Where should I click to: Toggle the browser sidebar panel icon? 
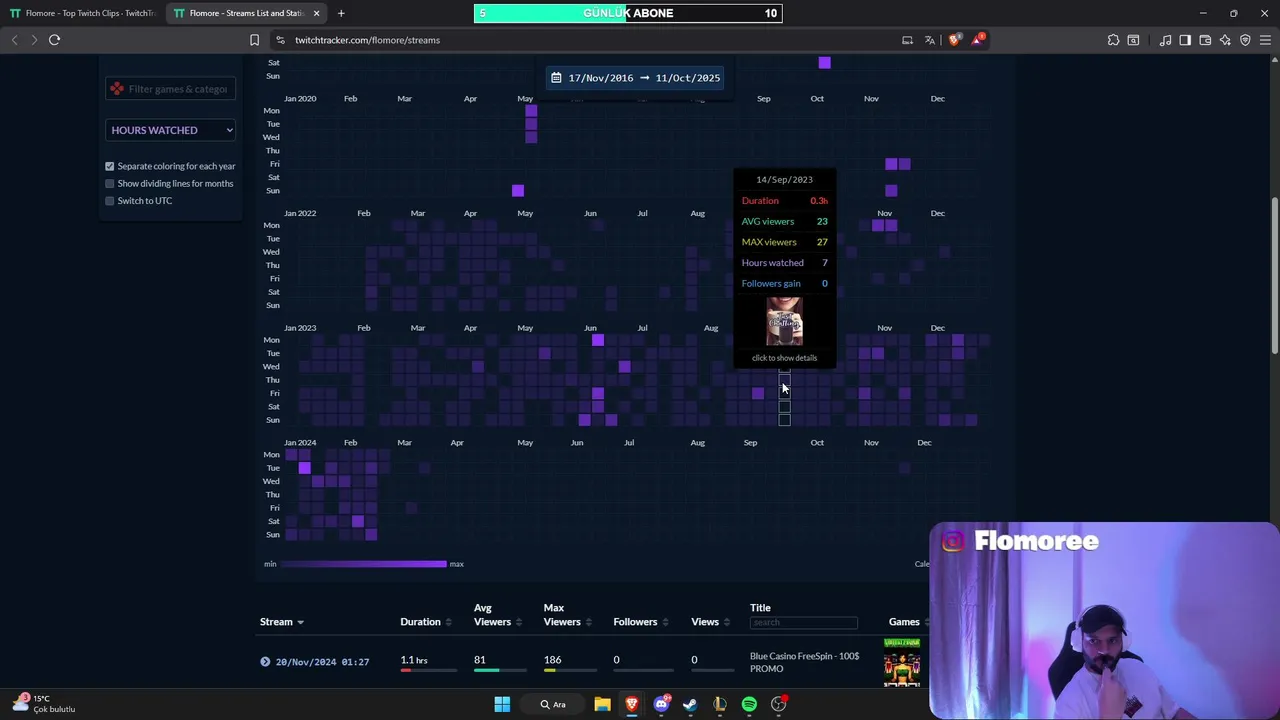tap(1185, 40)
